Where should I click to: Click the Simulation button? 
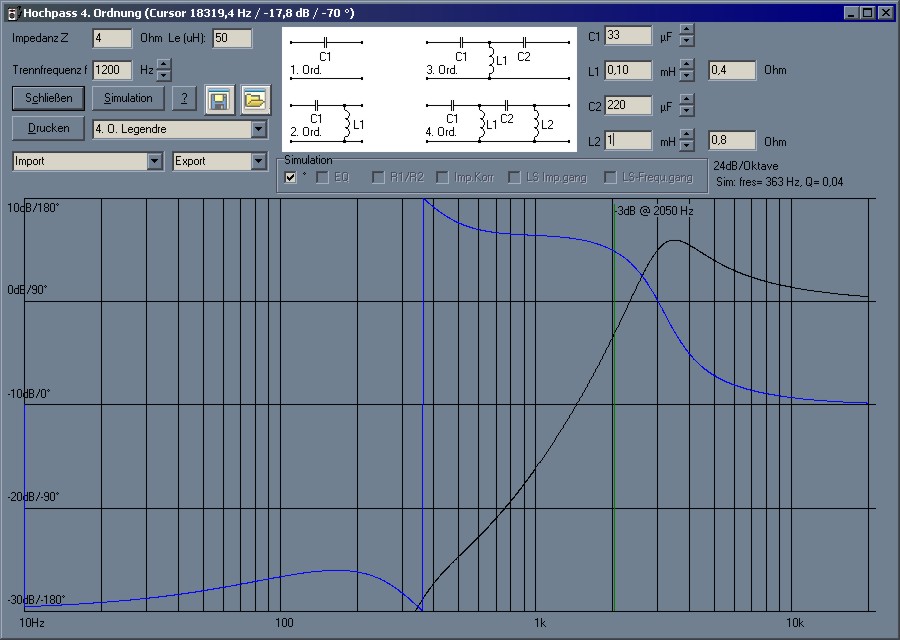[x=128, y=98]
